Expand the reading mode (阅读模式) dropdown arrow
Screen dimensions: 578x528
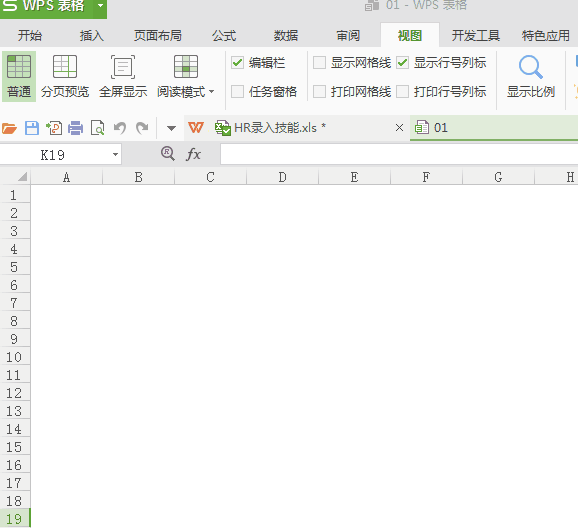click(212, 91)
